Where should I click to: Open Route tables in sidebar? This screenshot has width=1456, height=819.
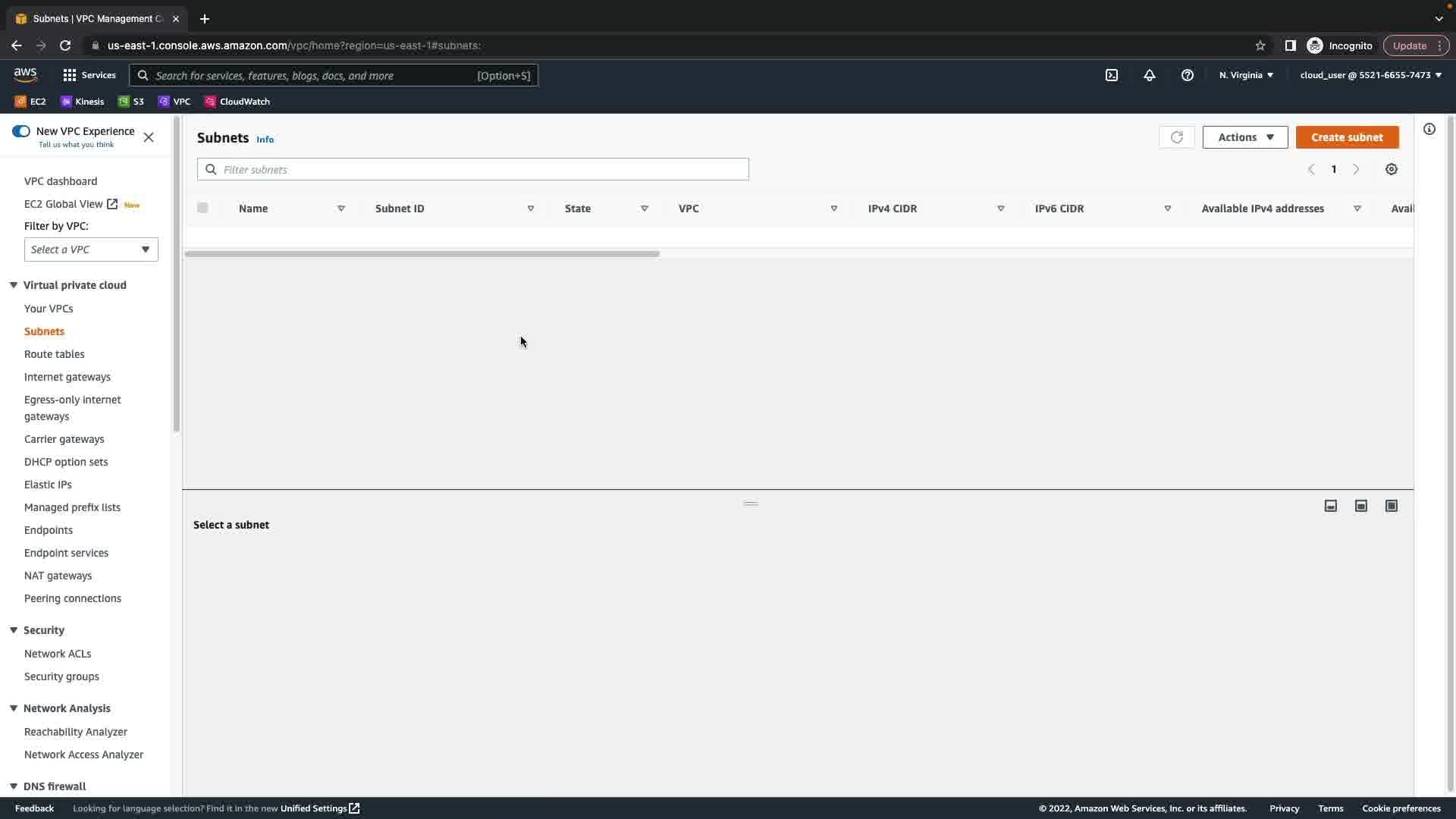55,354
